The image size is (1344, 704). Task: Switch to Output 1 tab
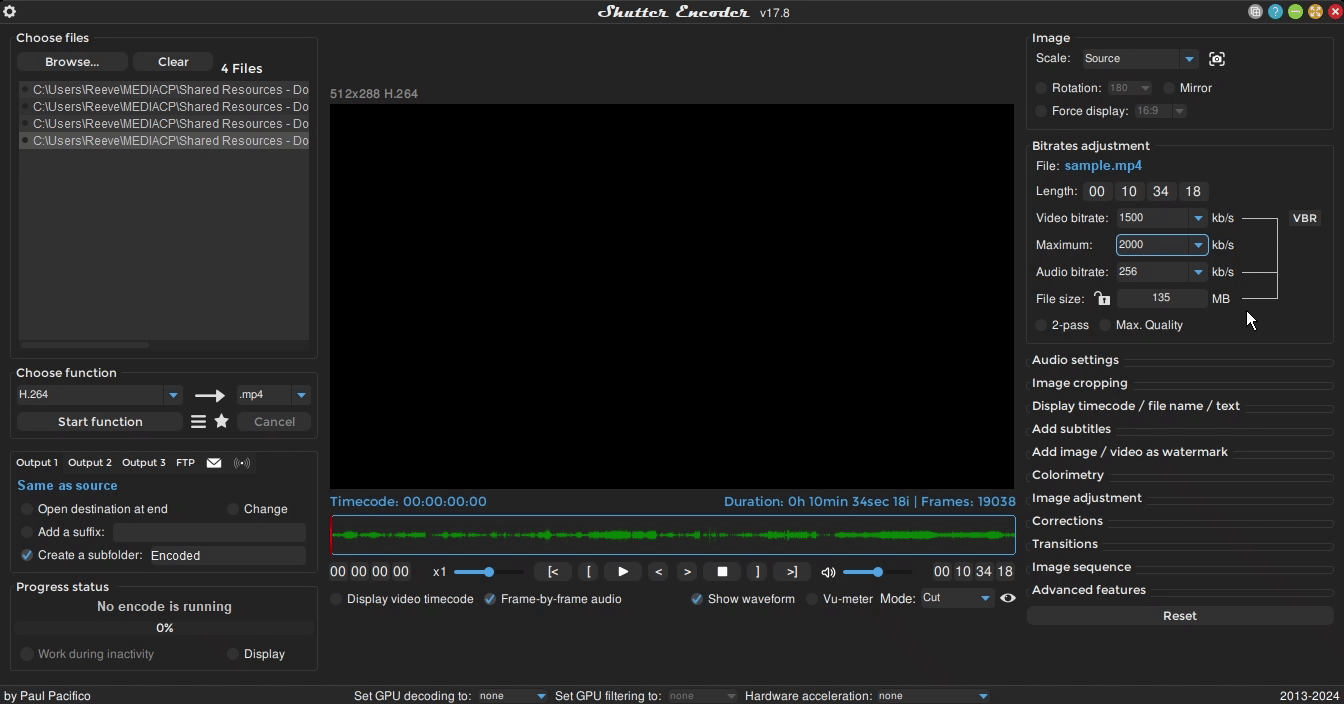tap(37, 463)
